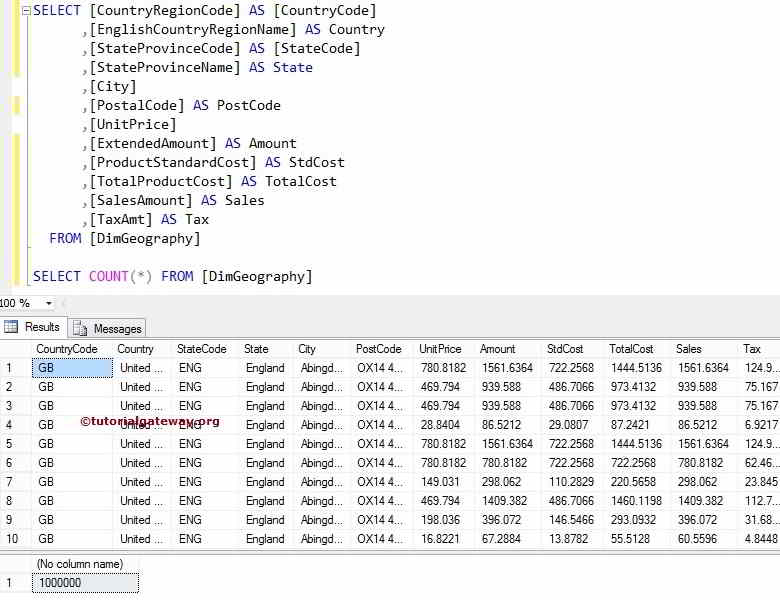Click the COUNT keyword in the editor
Viewport: 780px width, 600px height.
click(x=108, y=276)
